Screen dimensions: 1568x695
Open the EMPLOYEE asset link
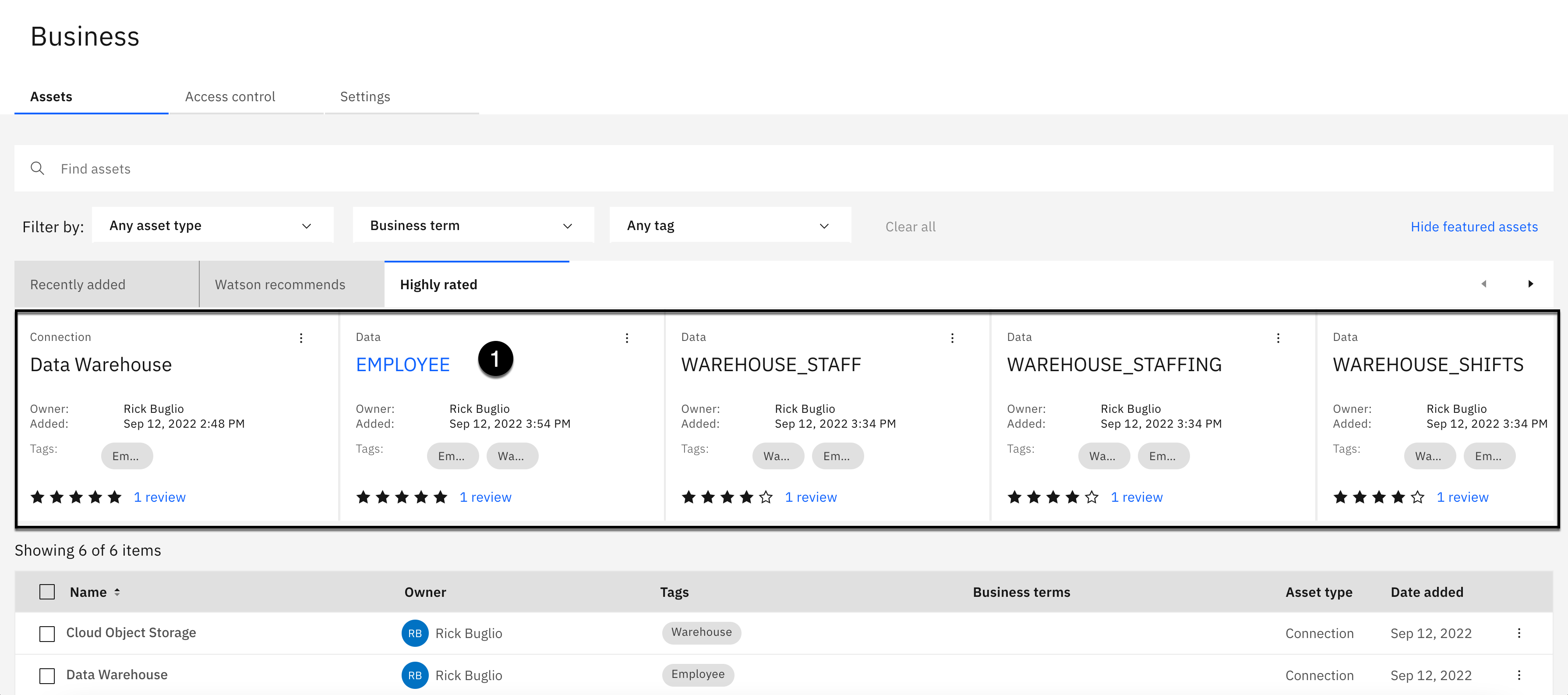(403, 364)
